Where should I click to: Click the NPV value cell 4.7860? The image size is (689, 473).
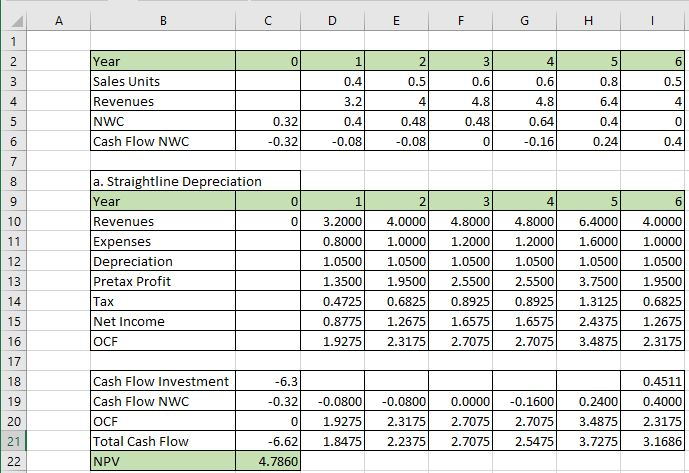pyautogui.click(x=267, y=461)
